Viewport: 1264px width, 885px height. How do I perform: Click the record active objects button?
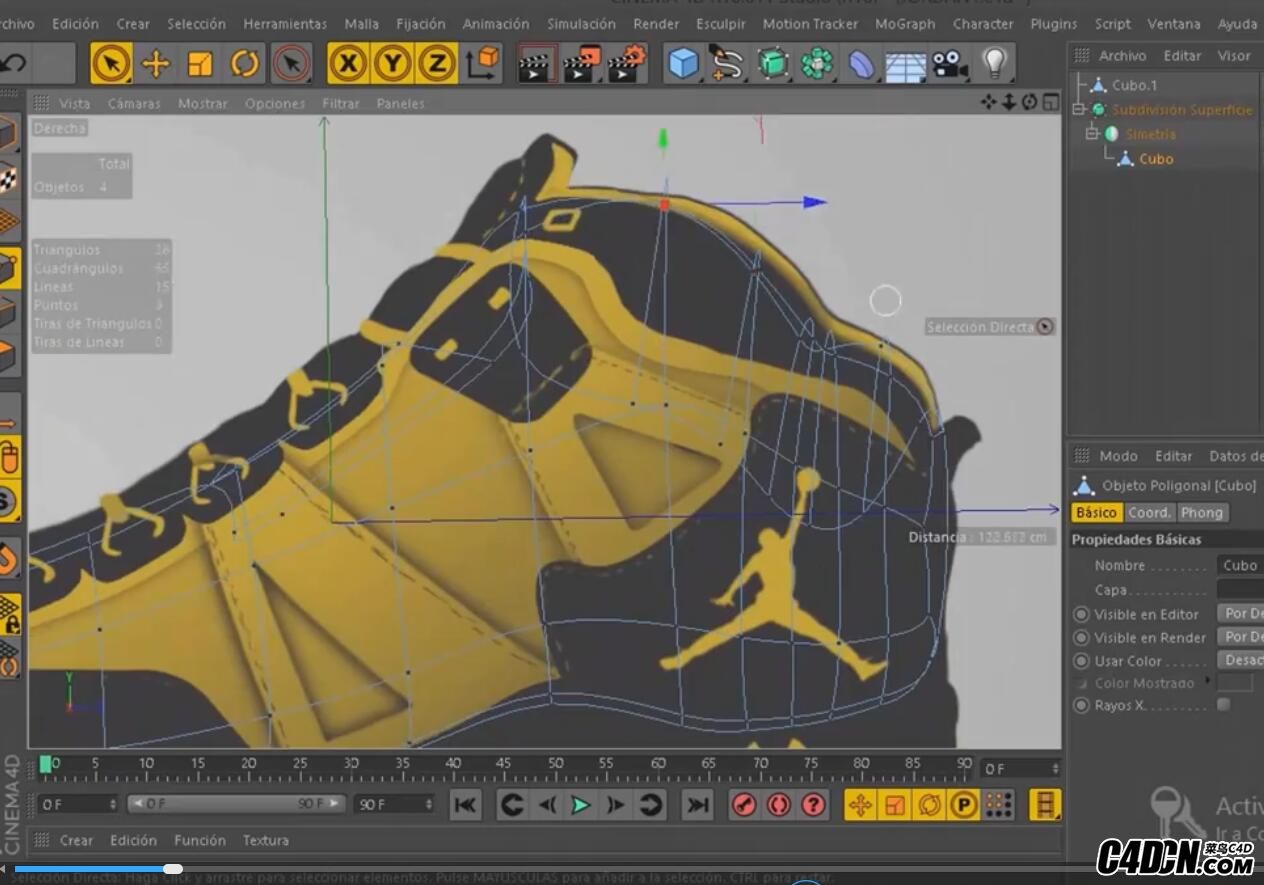[x=743, y=804]
